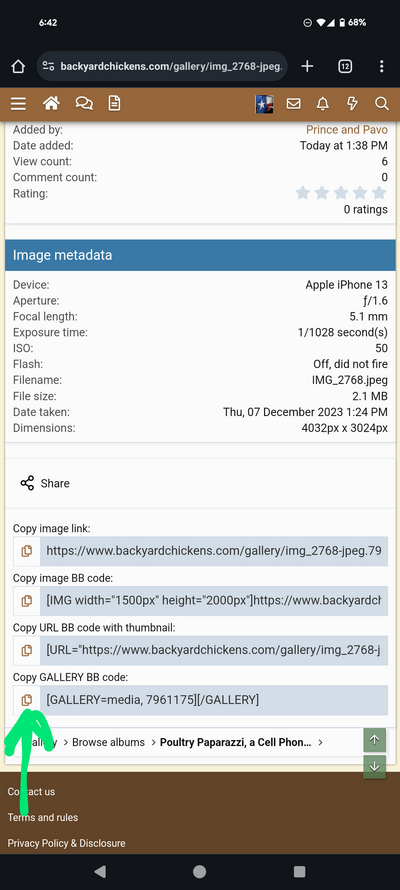Go to forum home via house icon
Image resolution: width=400 pixels, height=890 pixels.
click(51, 103)
